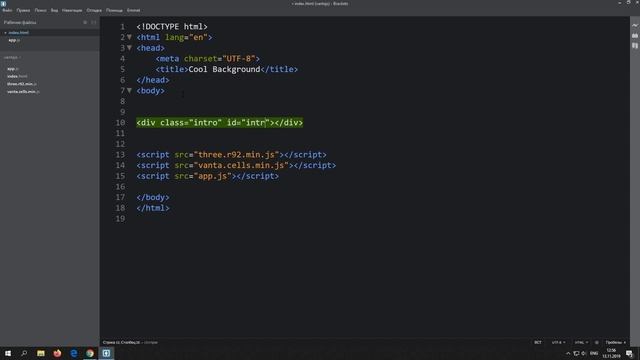The image size is (640, 360).
Task: Select index.html in working files
Action: pyautogui.click(x=18, y=33)
